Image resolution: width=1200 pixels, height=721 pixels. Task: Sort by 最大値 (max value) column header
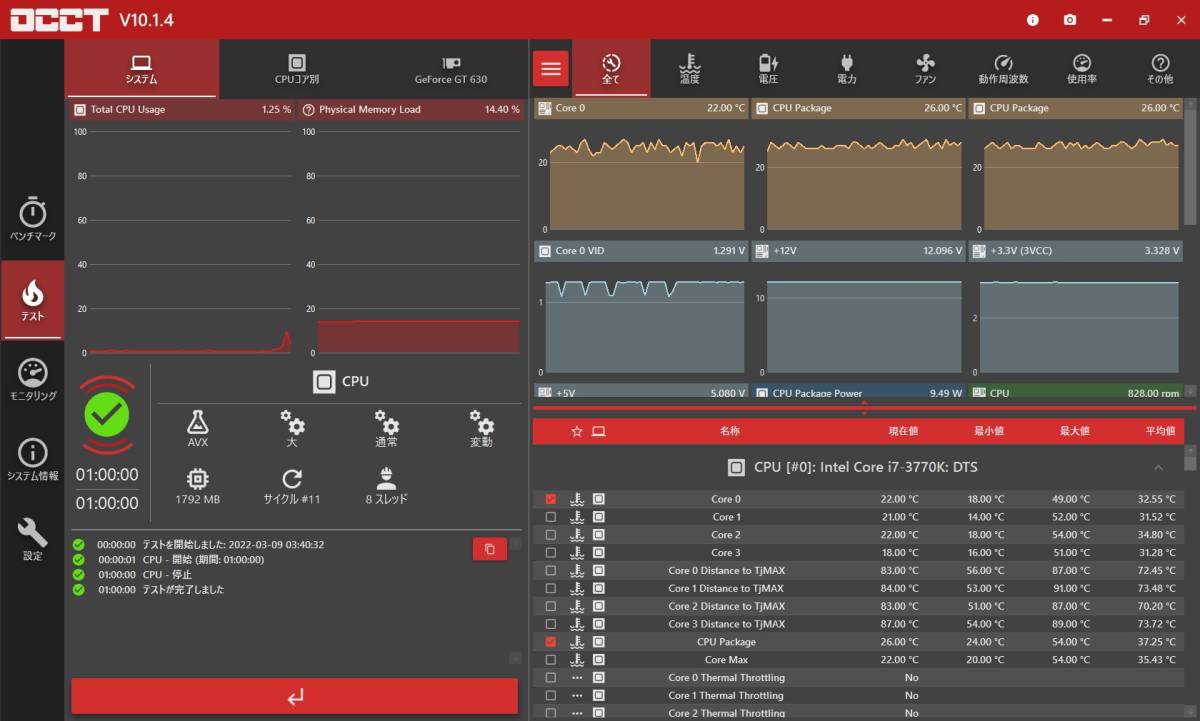1074,431
